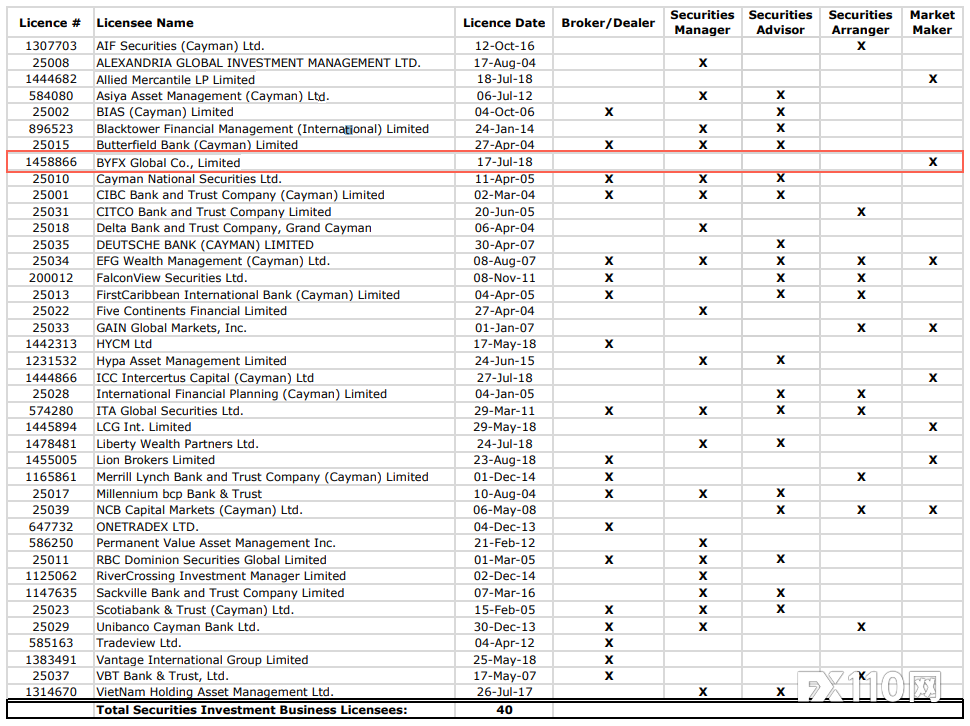970x726 pixels.
Task: Click the "Securities Advisor" column header
Action: click(781, 22)
